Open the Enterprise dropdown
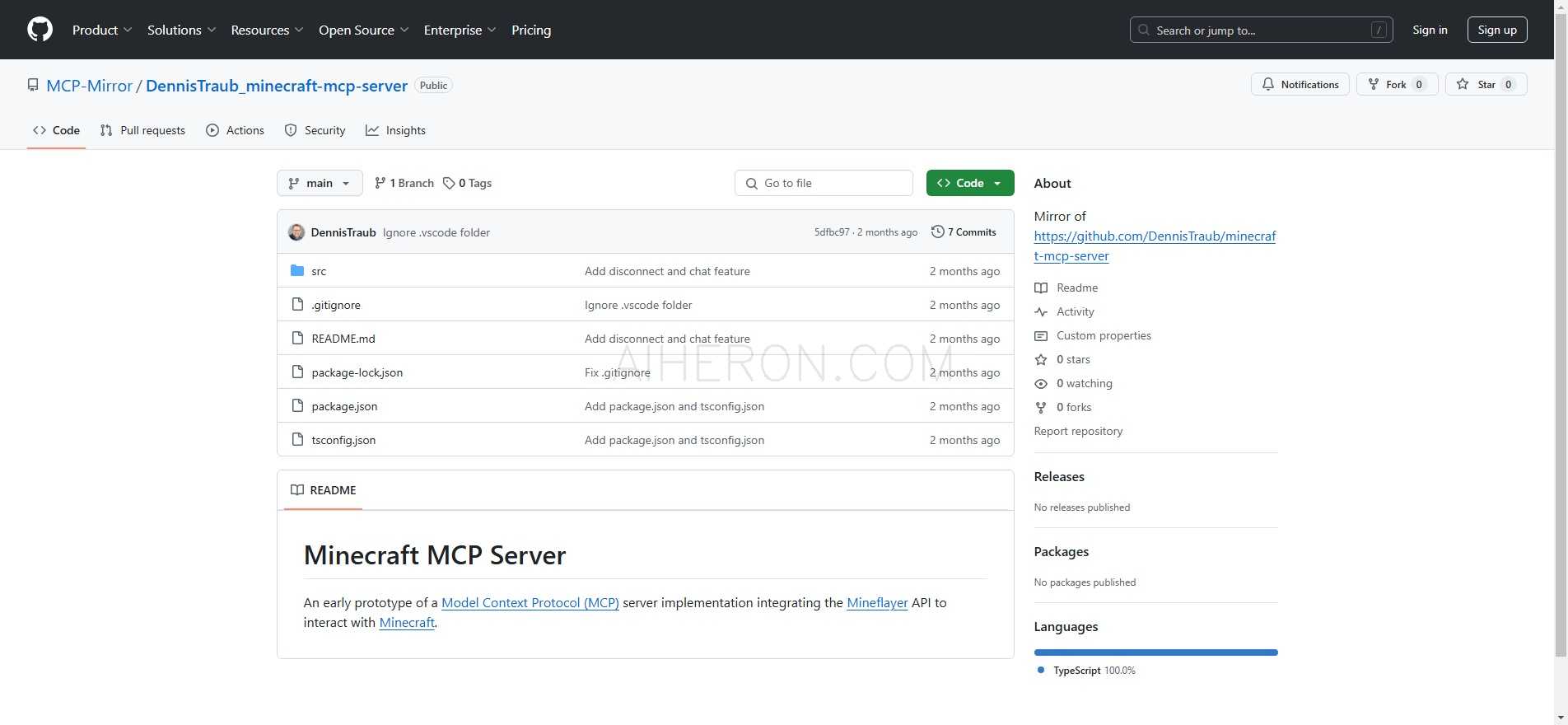Image resolution: width=1568 pixels, height=725 pixels. click(460, 30)
